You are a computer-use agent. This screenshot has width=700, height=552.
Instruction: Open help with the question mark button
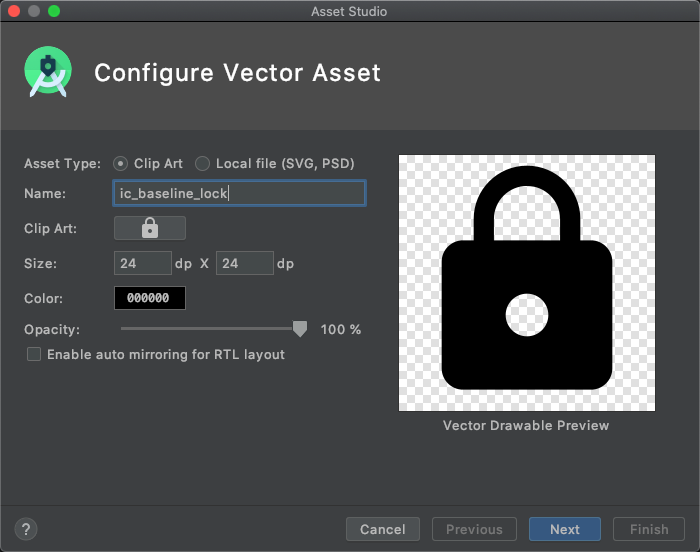[26, 529]
